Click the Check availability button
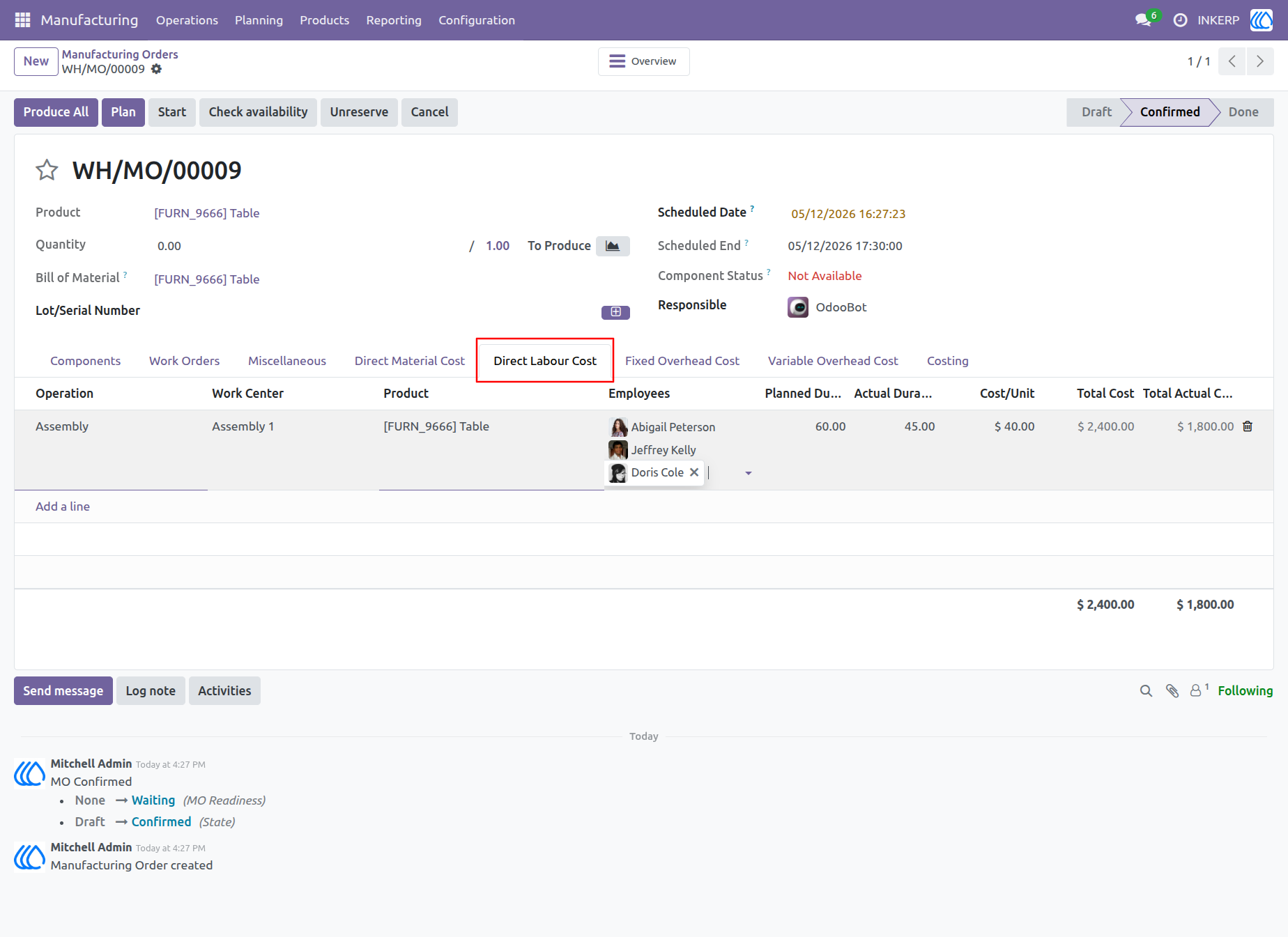The height and width of the screenshot is (937, 1288). 258,112
